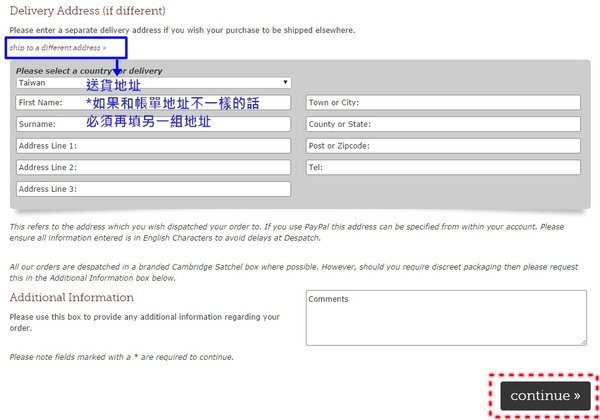Click inside the Comments text area
Viewport: 600px width, 420px height.
point(446,318)
